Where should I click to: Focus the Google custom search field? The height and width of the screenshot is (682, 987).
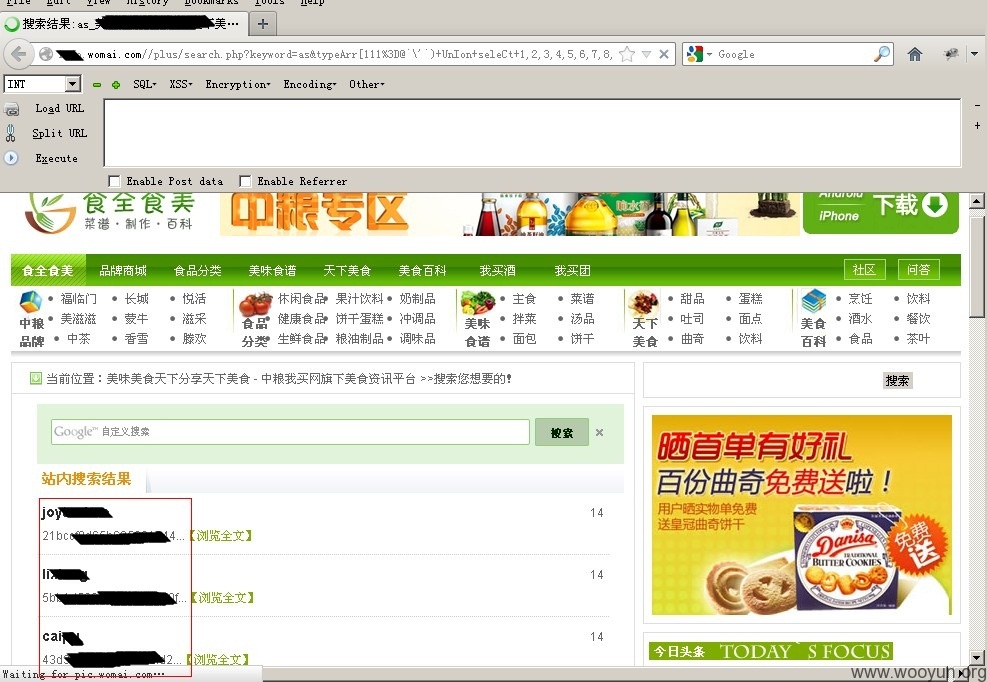[x=290, y=432]
